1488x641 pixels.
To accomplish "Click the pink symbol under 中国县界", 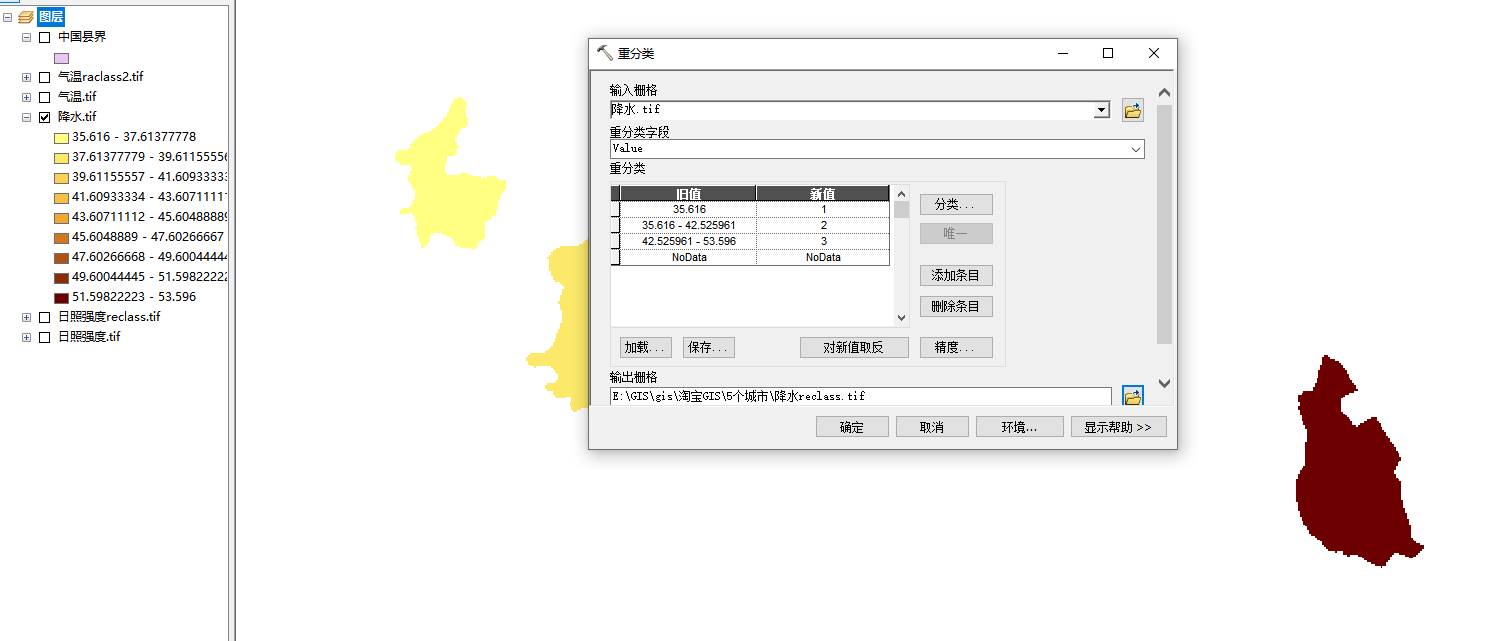I will (61, 58).
